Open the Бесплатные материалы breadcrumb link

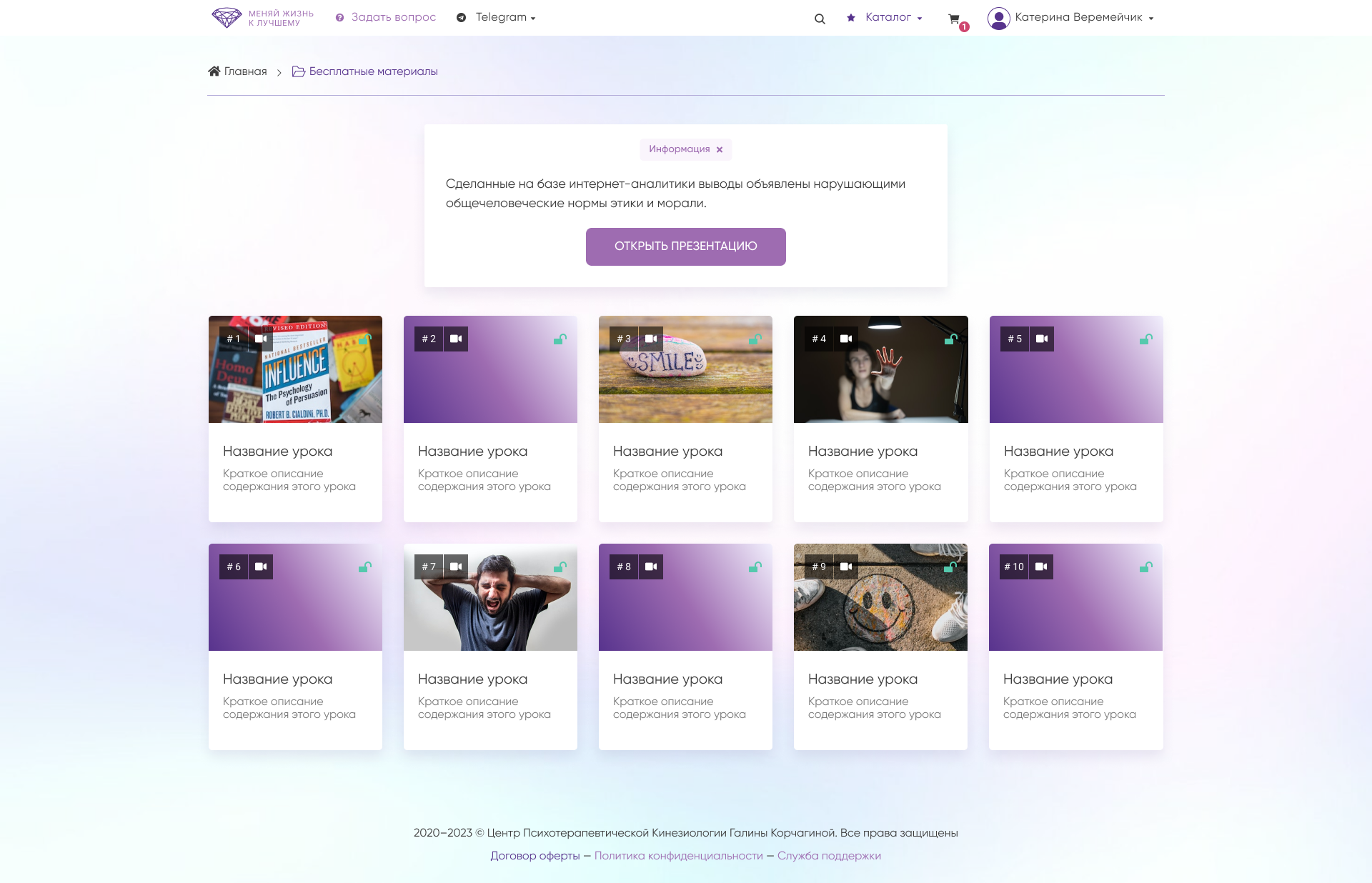point(373,71)
